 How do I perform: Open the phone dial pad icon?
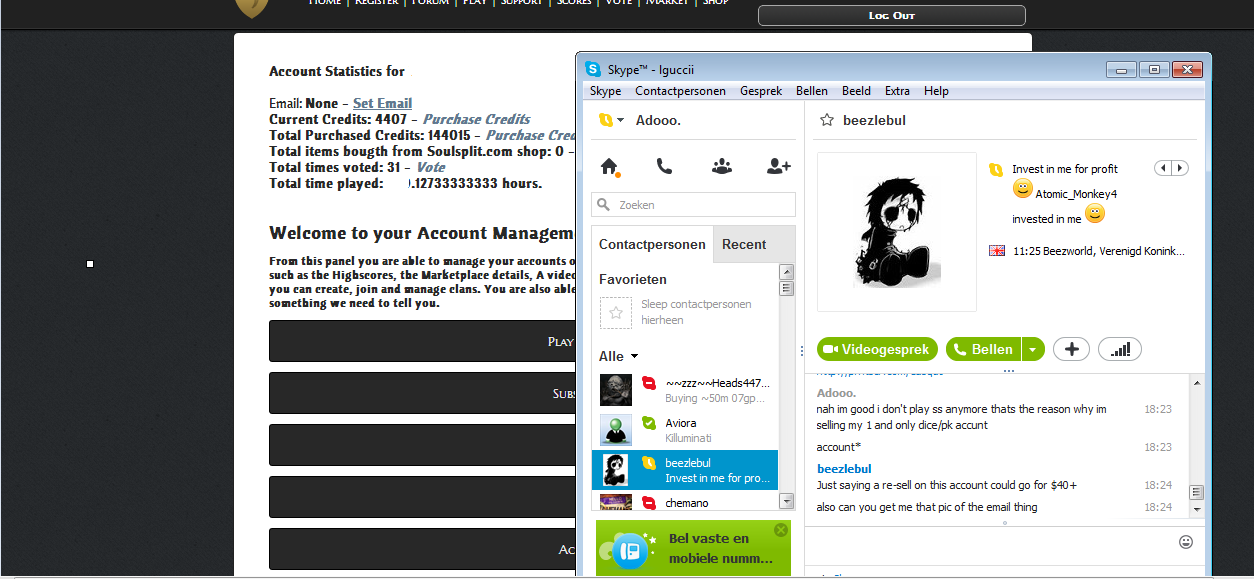(x=664, y=167)
